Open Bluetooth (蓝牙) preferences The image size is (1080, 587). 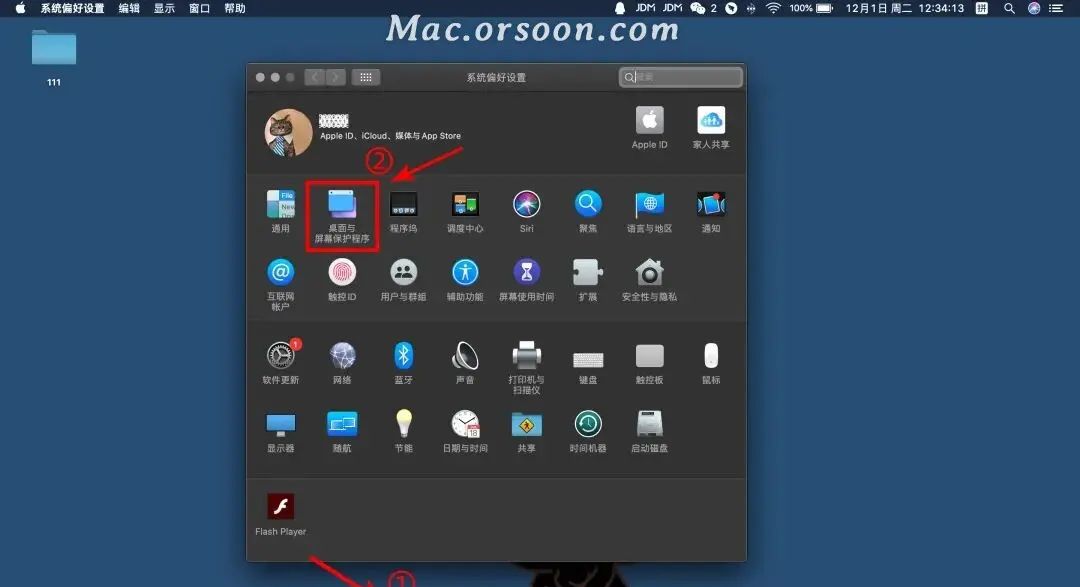(x=403, y=356)
